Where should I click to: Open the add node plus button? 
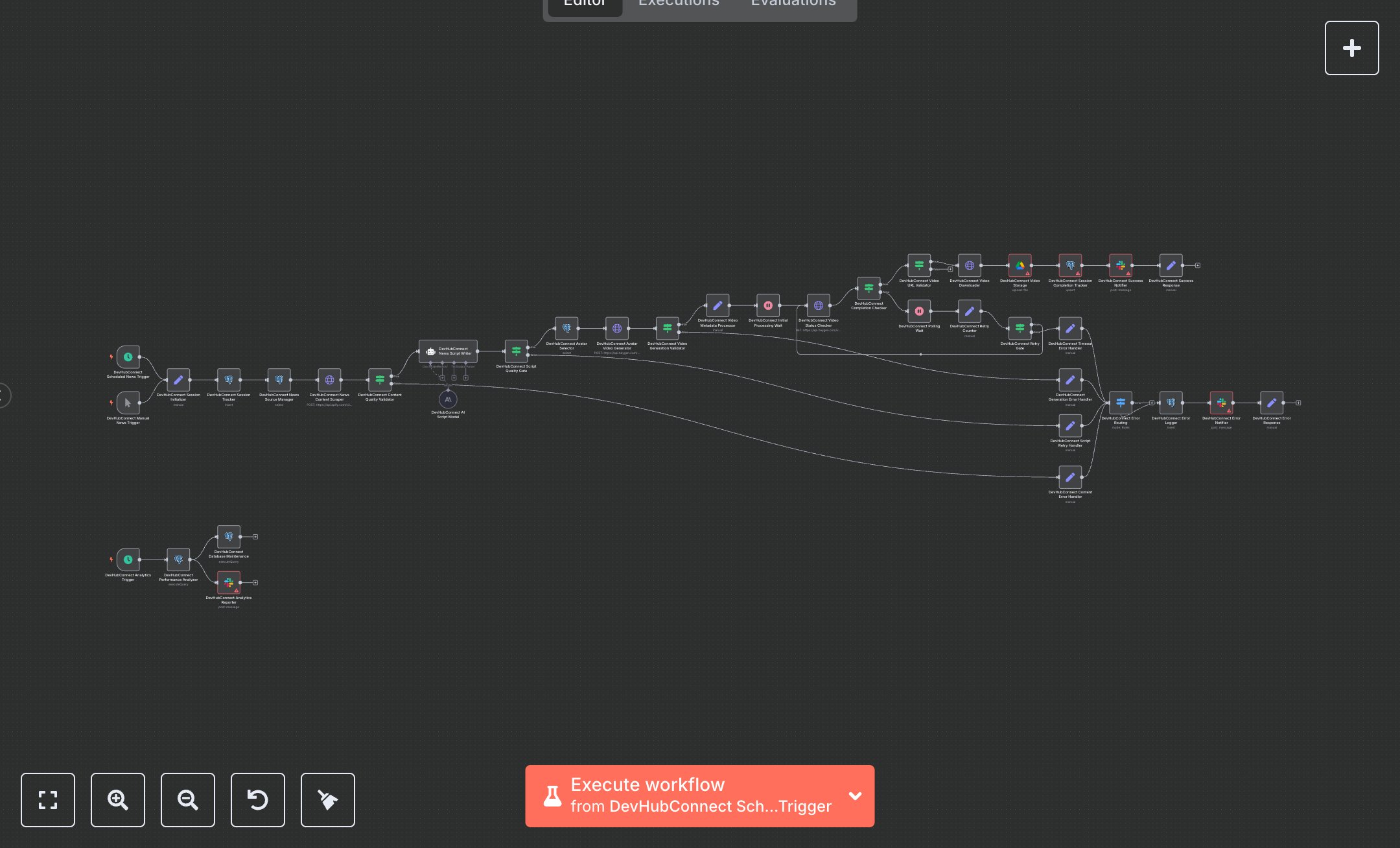pyautogui.click(x=1351, y=48)
